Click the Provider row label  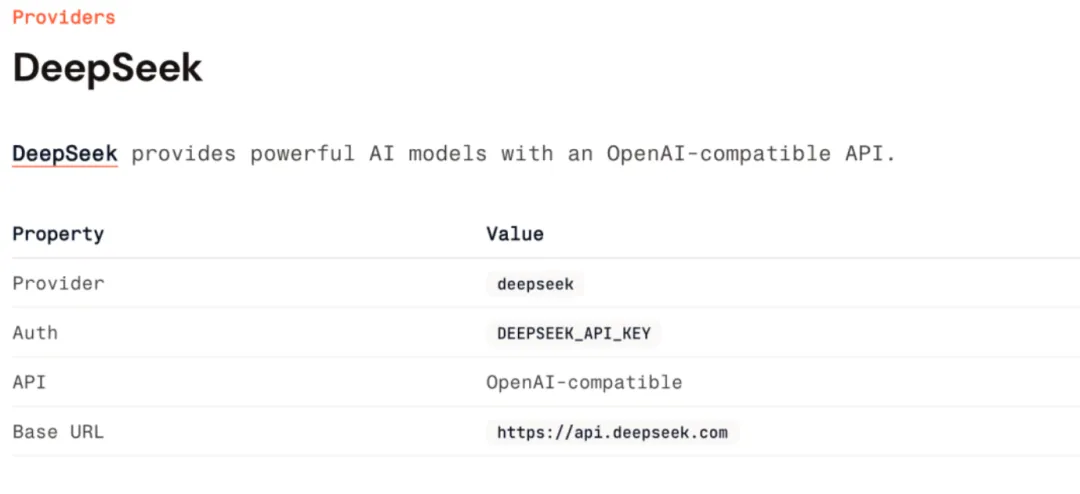pos(59,283)
